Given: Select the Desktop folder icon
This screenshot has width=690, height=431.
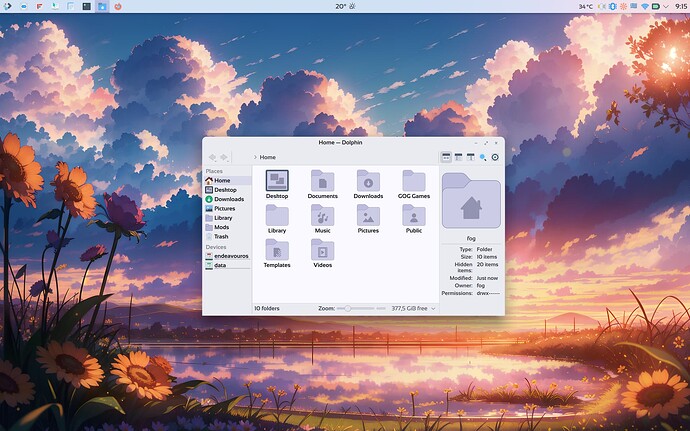Looking at the screenshot, I should (277, 181).
